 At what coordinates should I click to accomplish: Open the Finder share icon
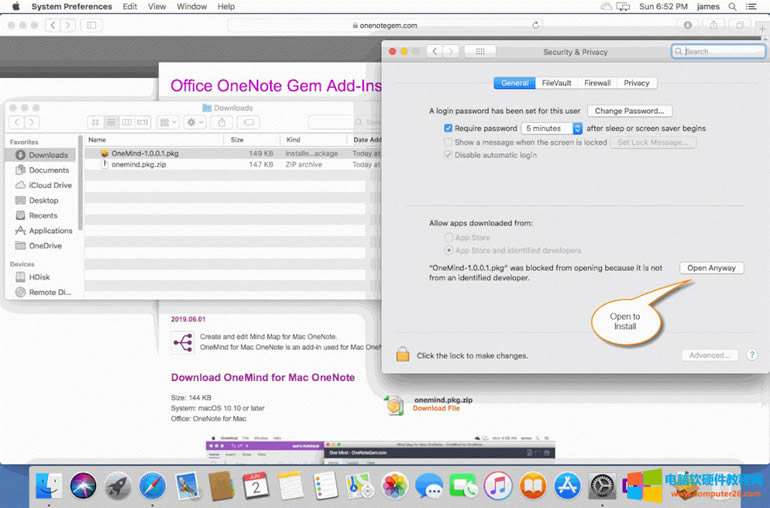(x=220, y=122)
